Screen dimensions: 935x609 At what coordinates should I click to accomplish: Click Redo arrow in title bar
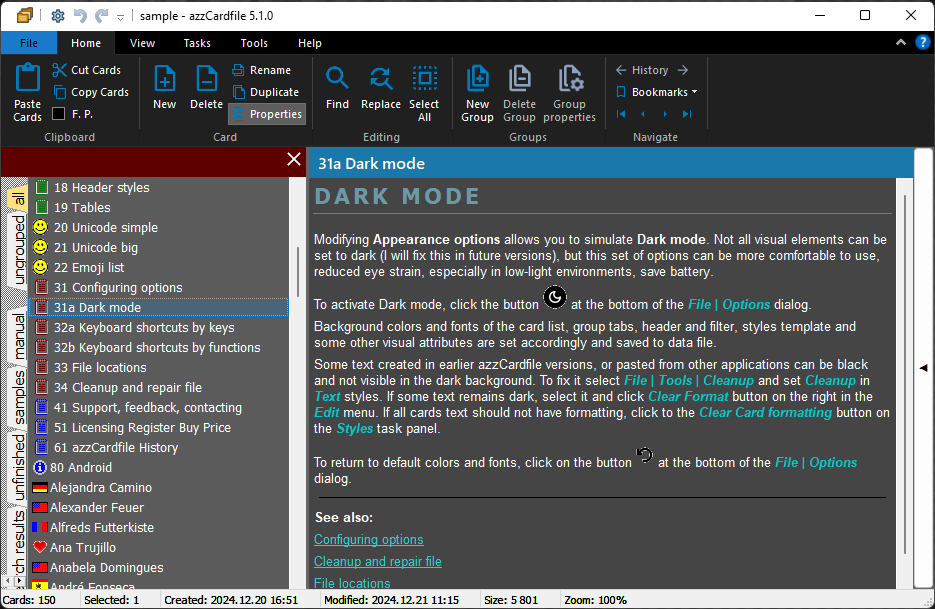point(101,16)
